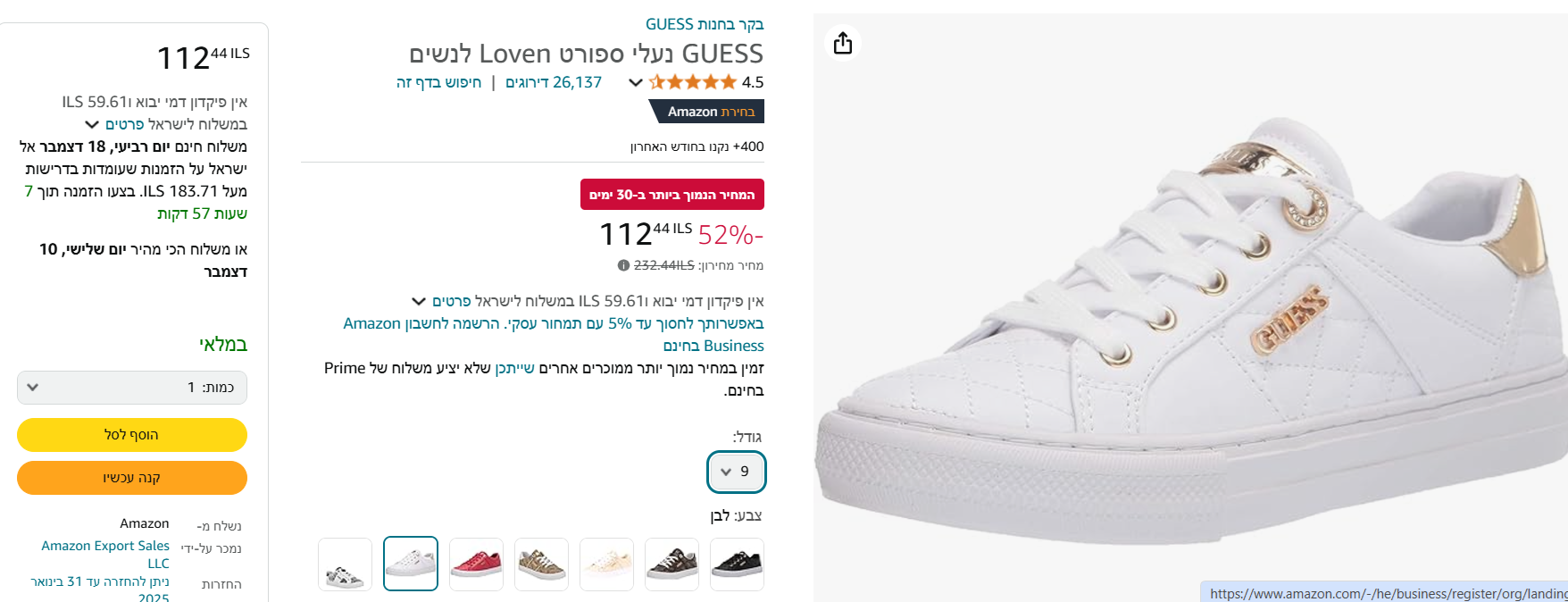Click the 'search this page' link
Image resolution: width=1568 pixels, height=602 pixels.
coord(438,82)
